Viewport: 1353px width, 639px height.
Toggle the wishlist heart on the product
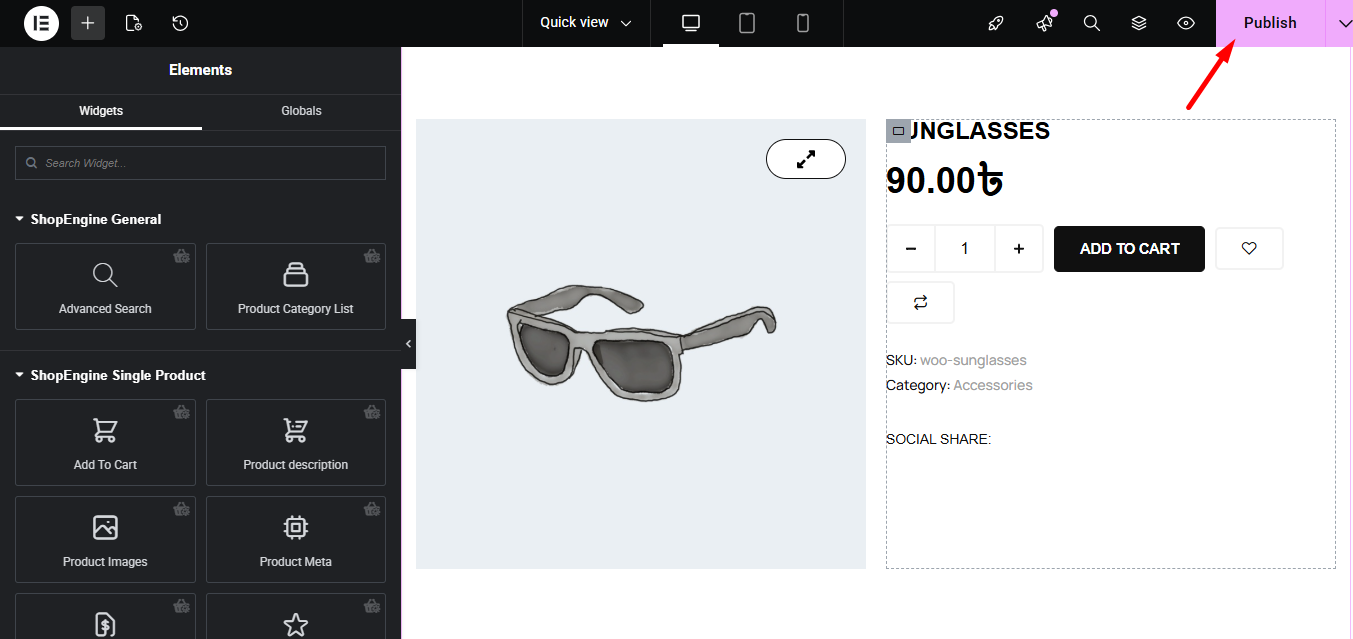point(1249,248)
